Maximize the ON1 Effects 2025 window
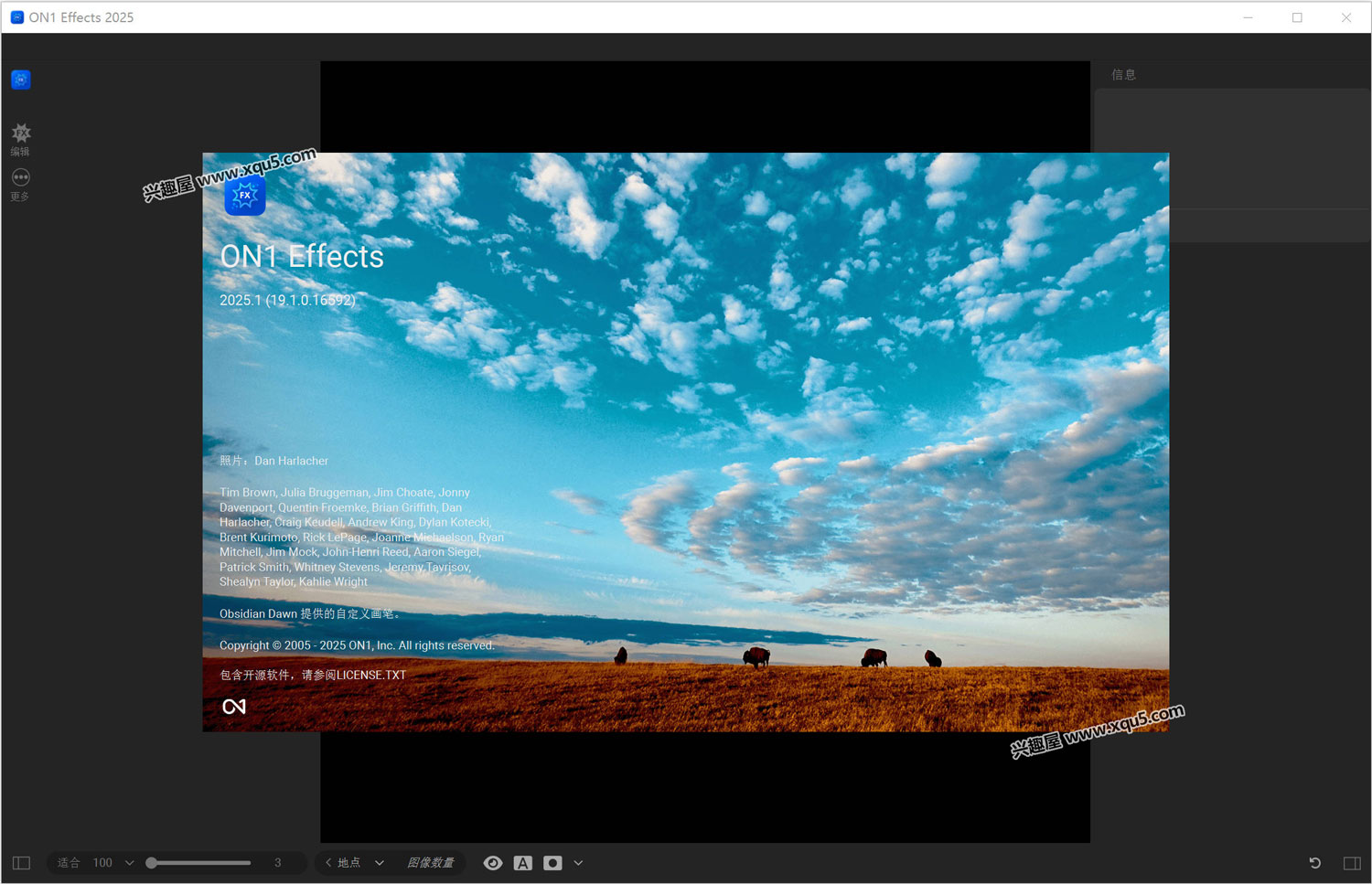Image resolution: width=1372 pixels, height=884 pixels. point(1297,17)
